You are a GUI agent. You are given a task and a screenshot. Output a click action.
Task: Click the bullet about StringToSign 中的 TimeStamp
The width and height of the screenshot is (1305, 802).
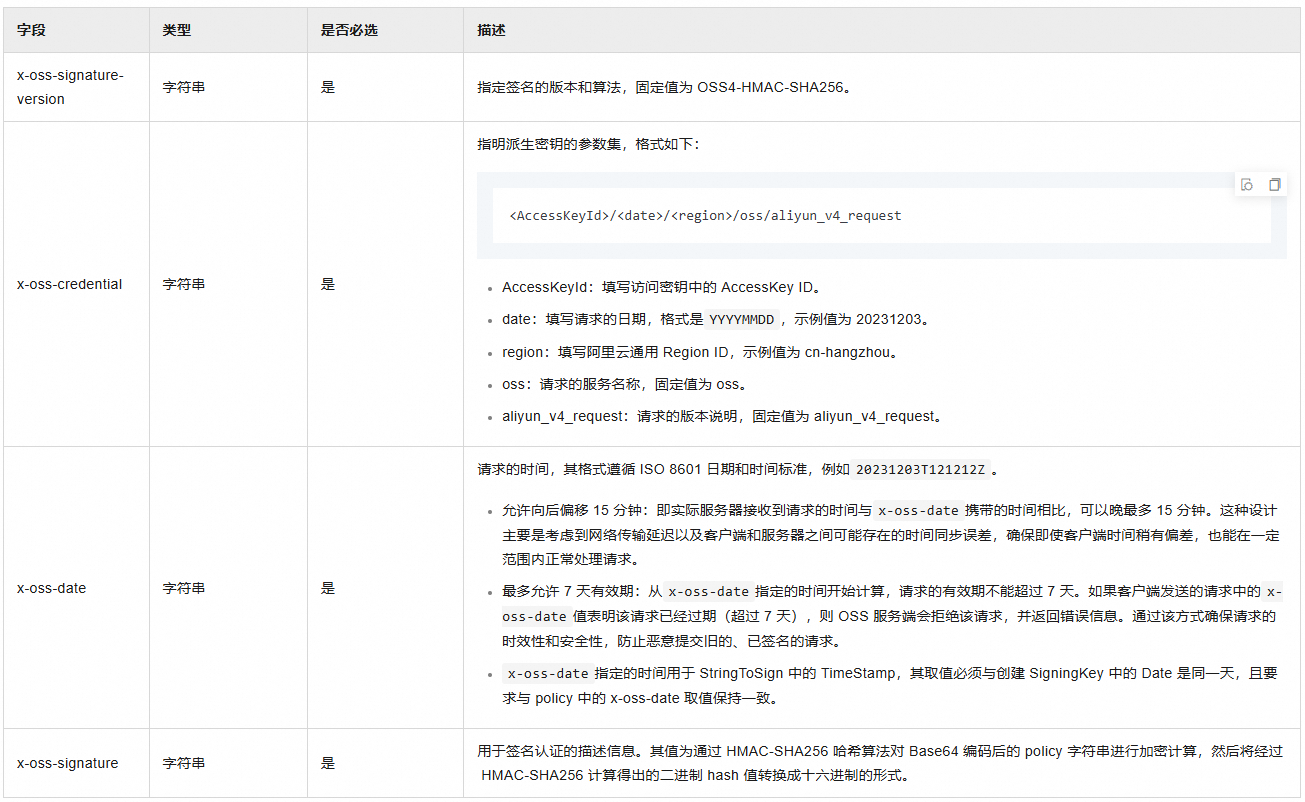(890, 686)
